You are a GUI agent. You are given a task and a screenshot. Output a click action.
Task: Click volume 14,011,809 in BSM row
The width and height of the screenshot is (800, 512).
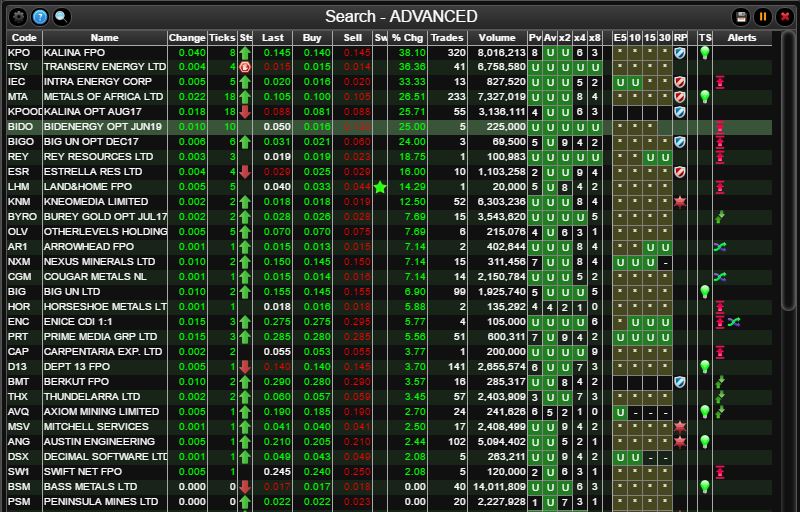499,487
